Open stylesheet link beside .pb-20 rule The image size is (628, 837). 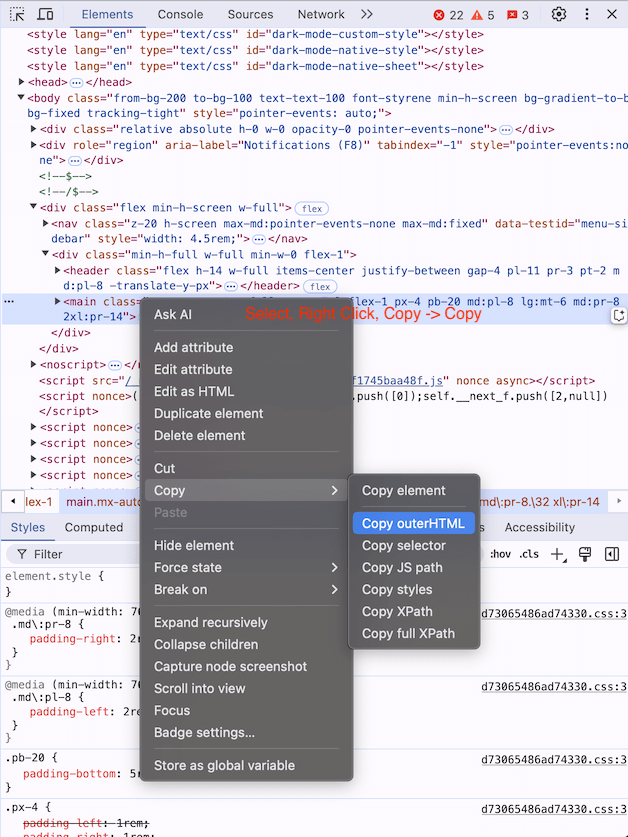(554, 760)
